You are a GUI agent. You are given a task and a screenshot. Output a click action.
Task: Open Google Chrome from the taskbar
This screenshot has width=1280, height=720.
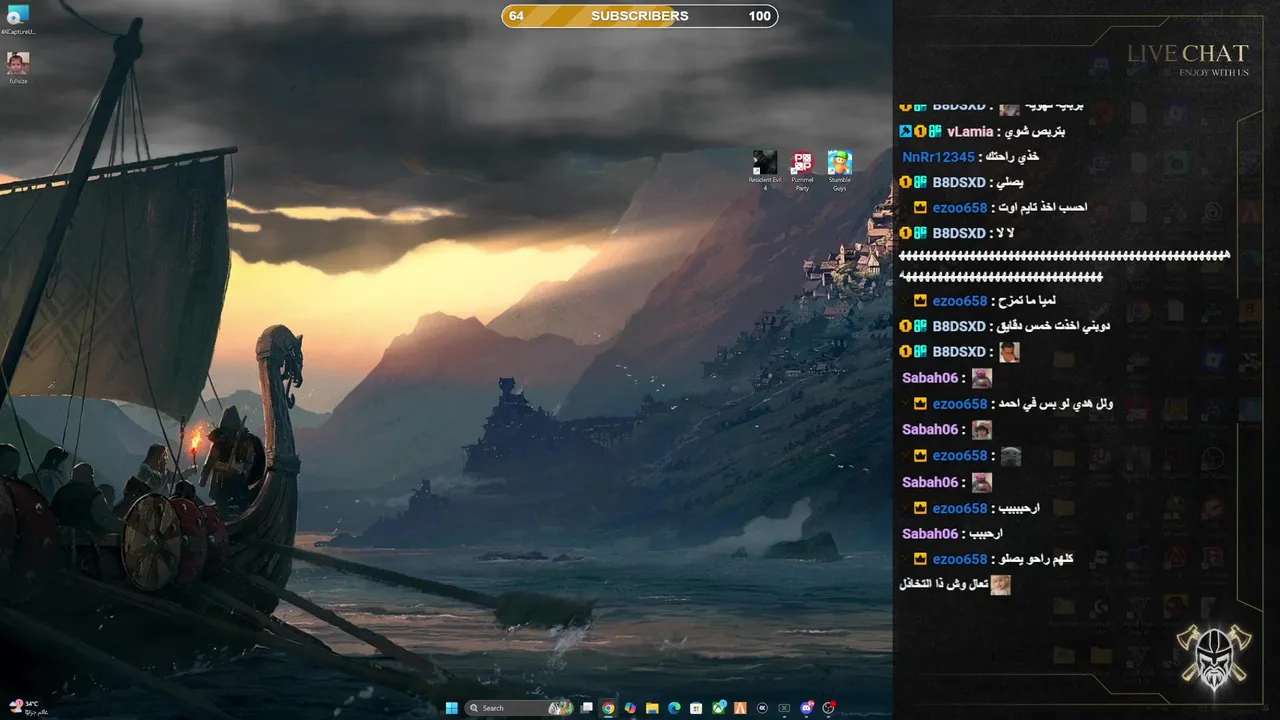click(608, 708)
